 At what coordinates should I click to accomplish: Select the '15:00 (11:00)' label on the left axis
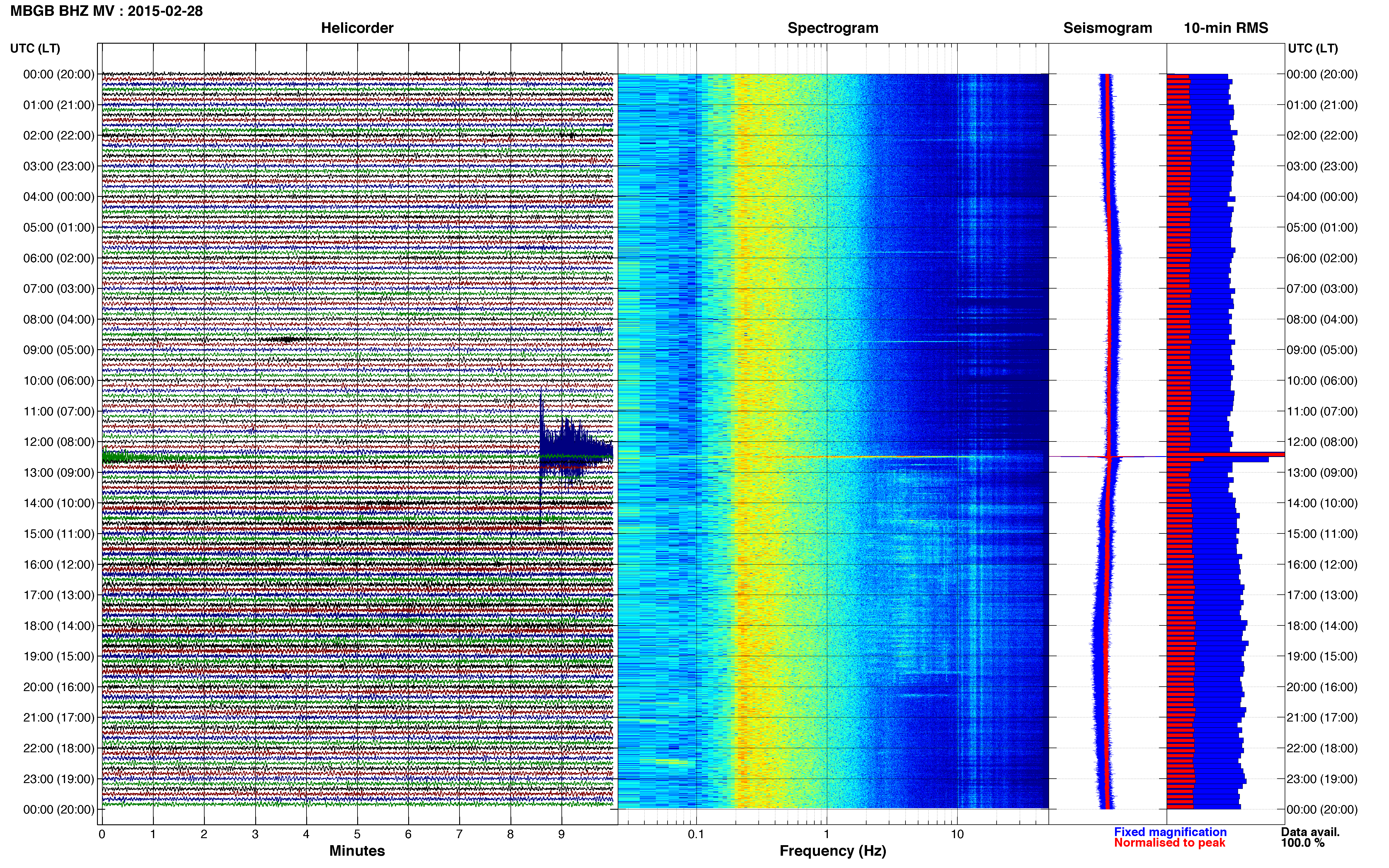click(x=59, y=534)
